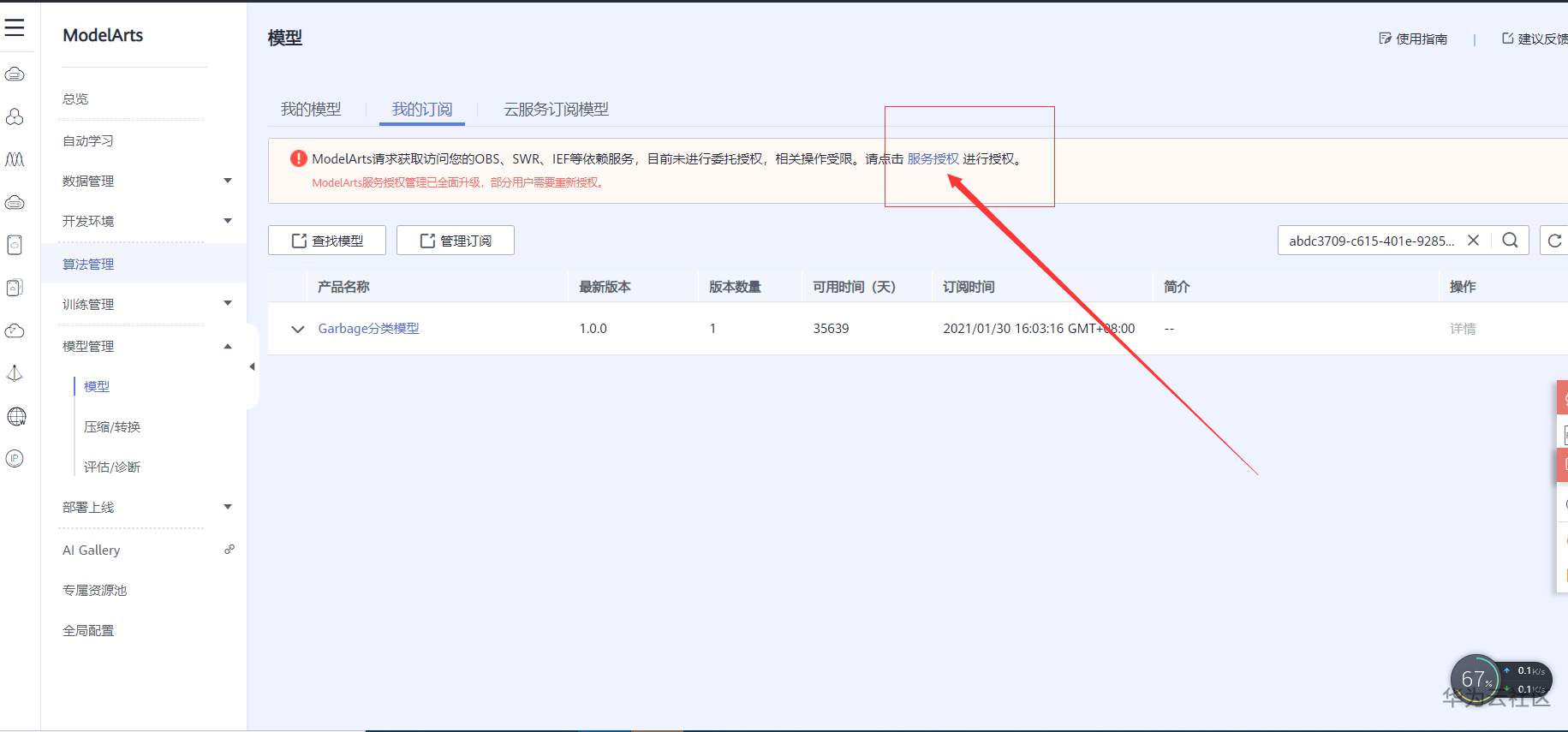Click the wave-shaped icon in left rail
This screenshot has height=732, width=1568.
15,160
